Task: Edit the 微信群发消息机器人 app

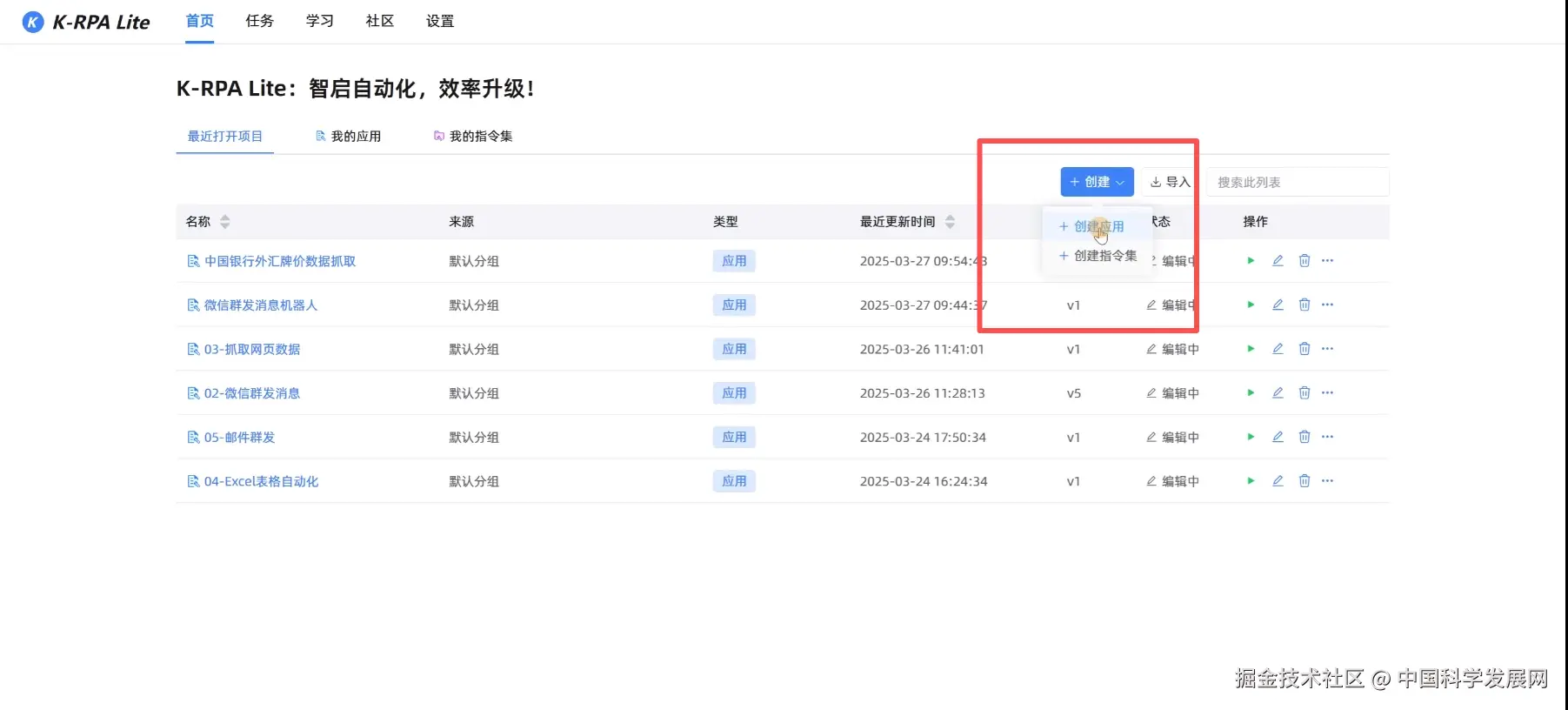Action: [1278, 305]
